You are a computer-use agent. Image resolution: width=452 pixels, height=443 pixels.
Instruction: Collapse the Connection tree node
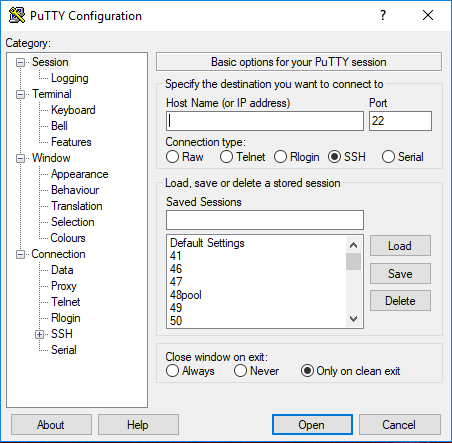coord(21,255)
